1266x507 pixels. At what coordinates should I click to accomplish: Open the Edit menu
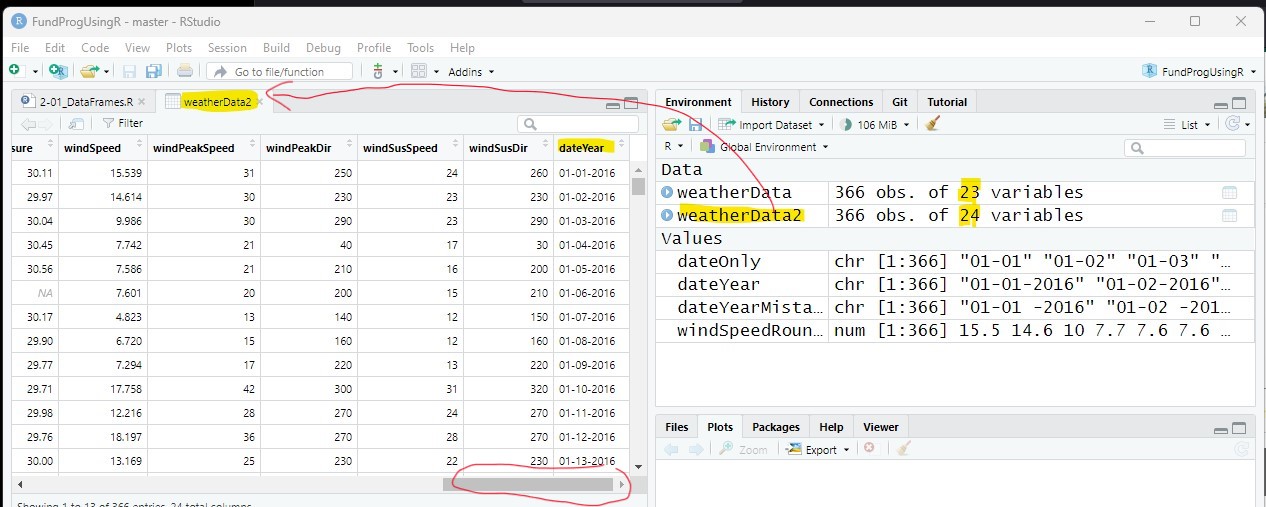click(55, 47)
